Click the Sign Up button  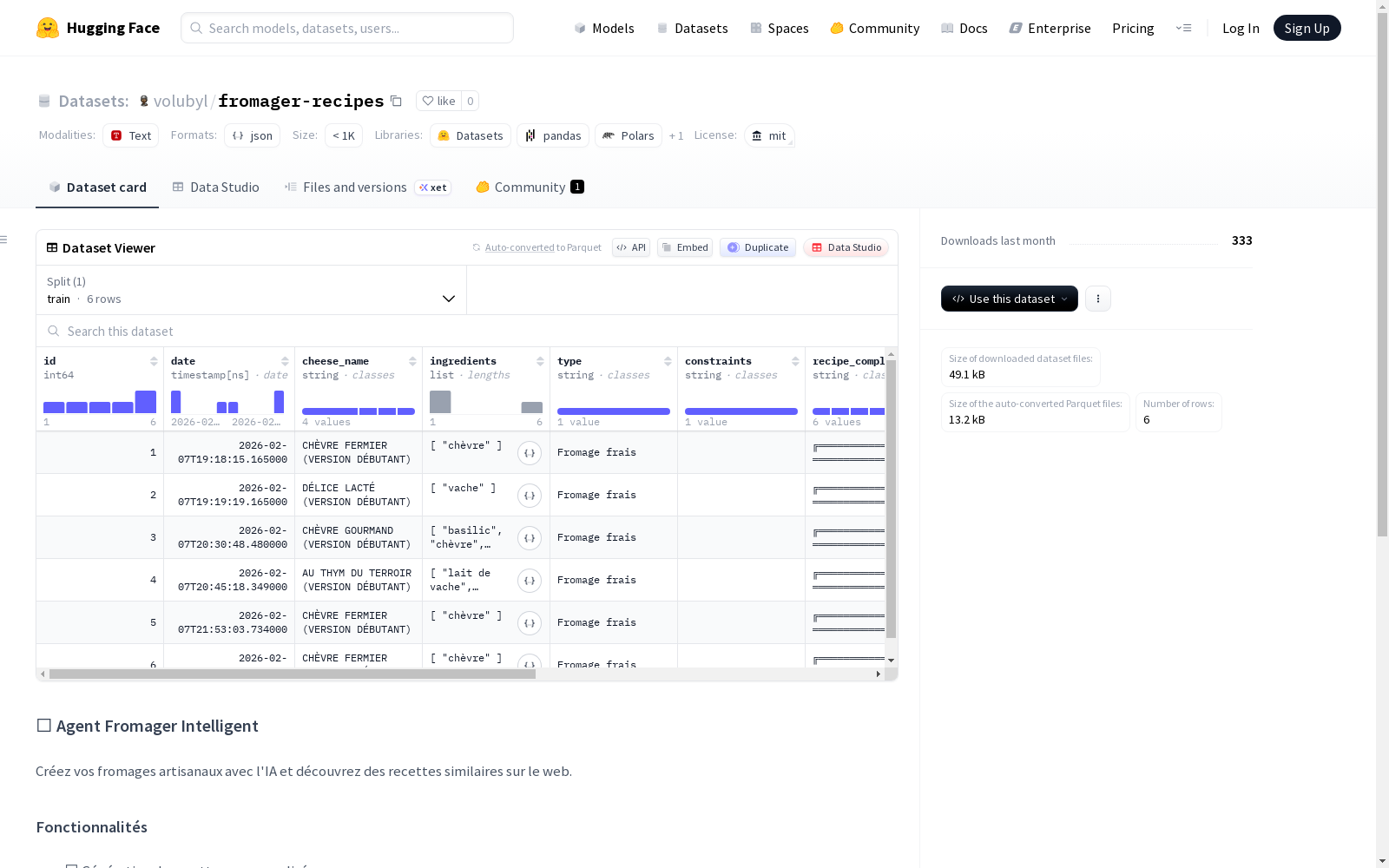(x=1307, y=28)
